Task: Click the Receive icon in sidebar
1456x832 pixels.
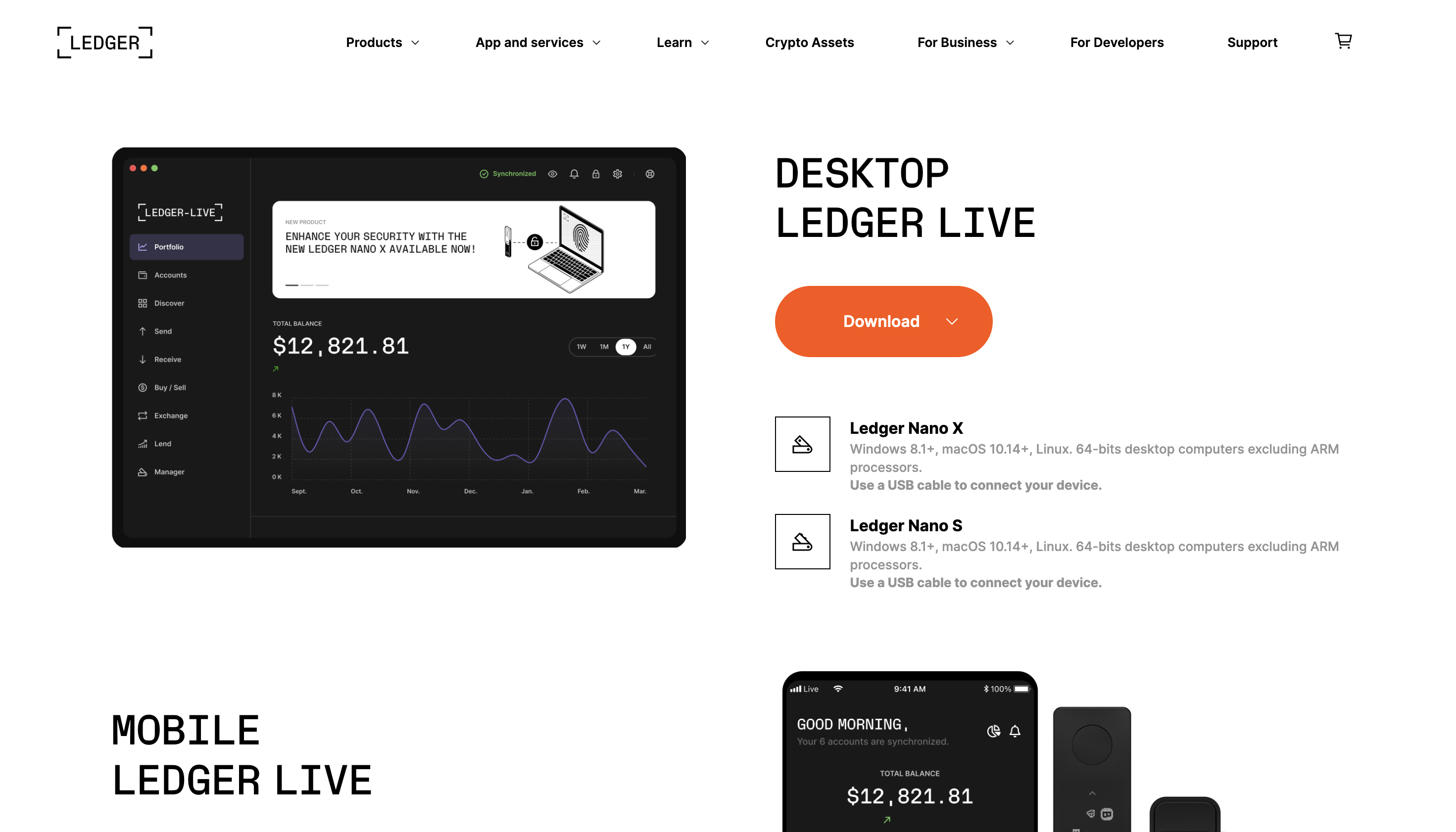Action: pos(142,359)
